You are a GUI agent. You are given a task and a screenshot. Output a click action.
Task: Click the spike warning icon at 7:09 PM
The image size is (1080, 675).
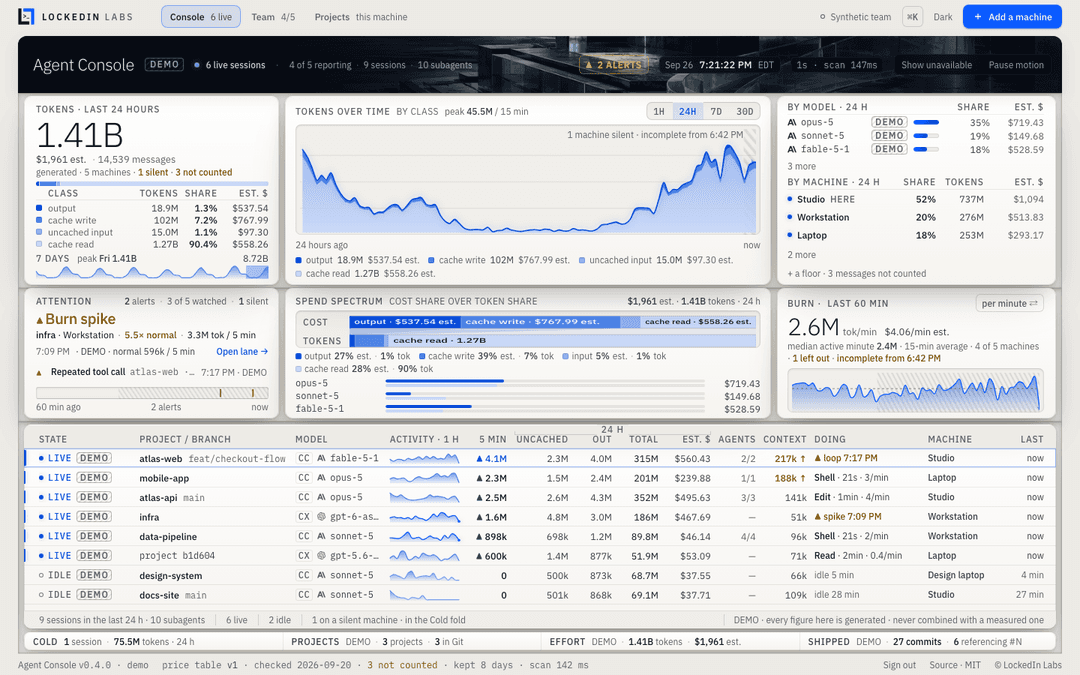pos(818,517)
